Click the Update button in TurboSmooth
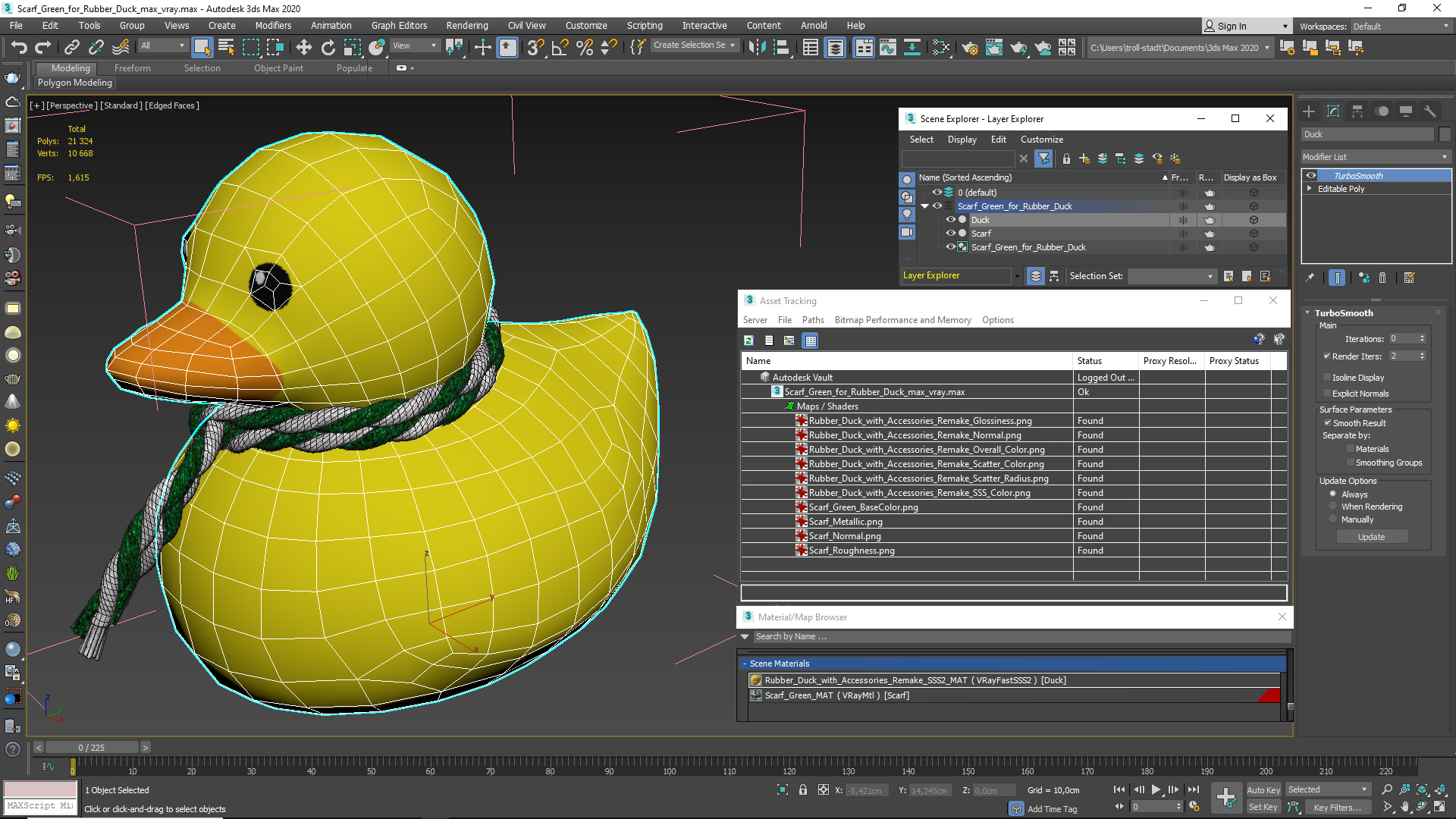The height and width of the screenshot is (819, 1456). [x=1371, y=537]
